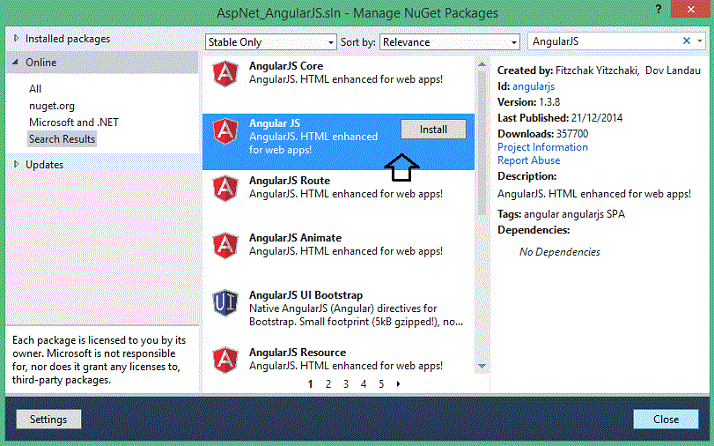Expand the Installed packages section
Viewport: 714px width, 446px height.
click(x=16, y=38)
